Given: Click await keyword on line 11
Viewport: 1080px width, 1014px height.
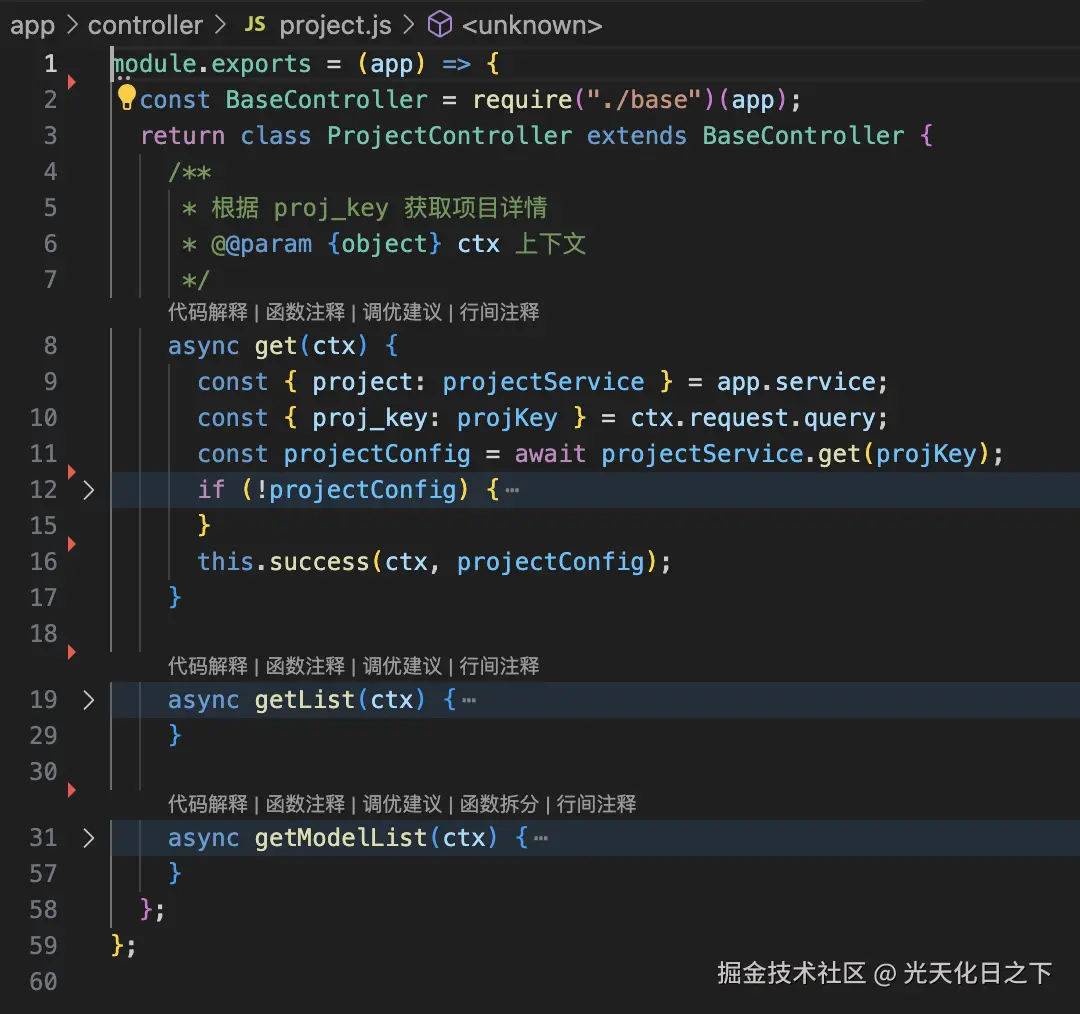Looking at the screenshot, I should click(x=550, y=454).
